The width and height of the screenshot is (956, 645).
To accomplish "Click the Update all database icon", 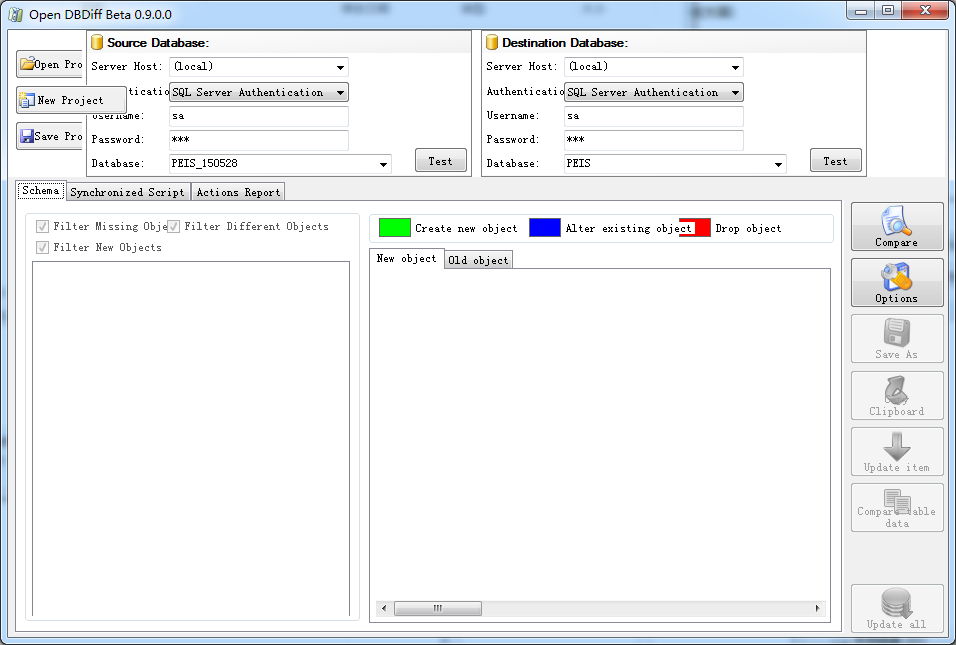I will click(896, 601).
